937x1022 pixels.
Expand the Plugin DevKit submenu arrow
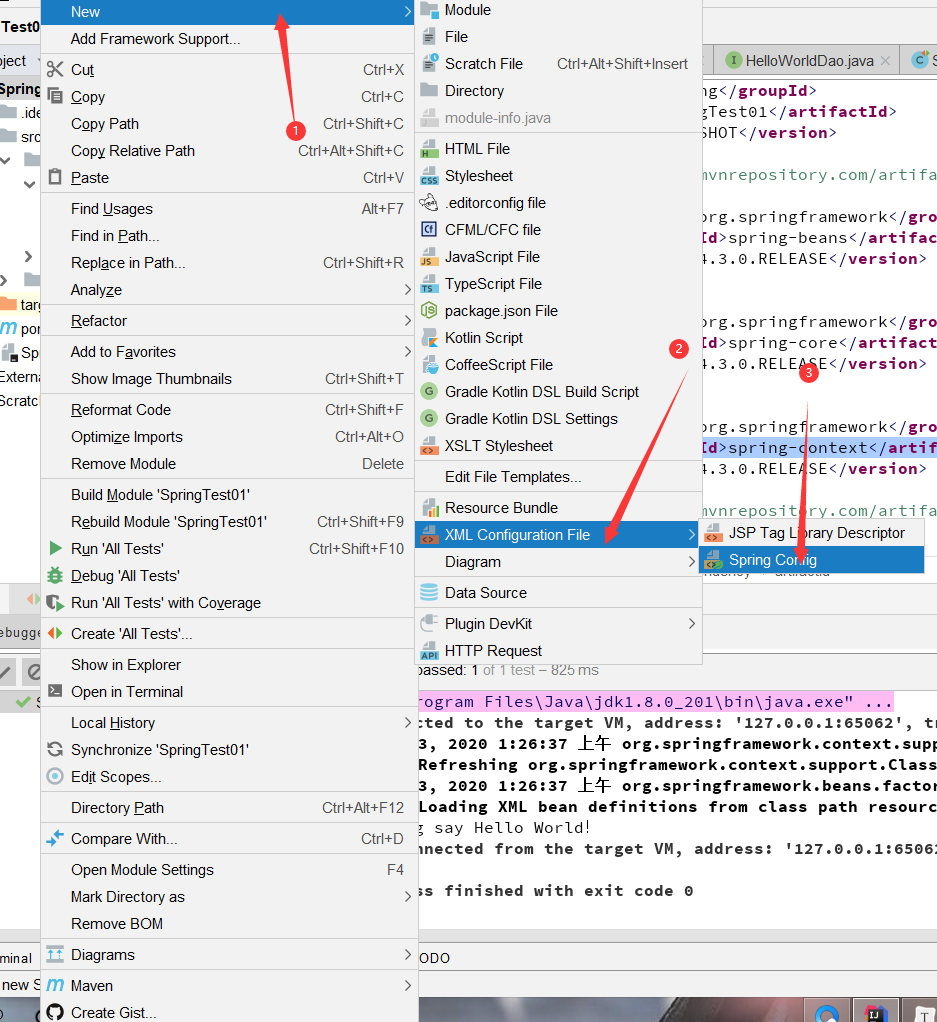pos(691,624)
